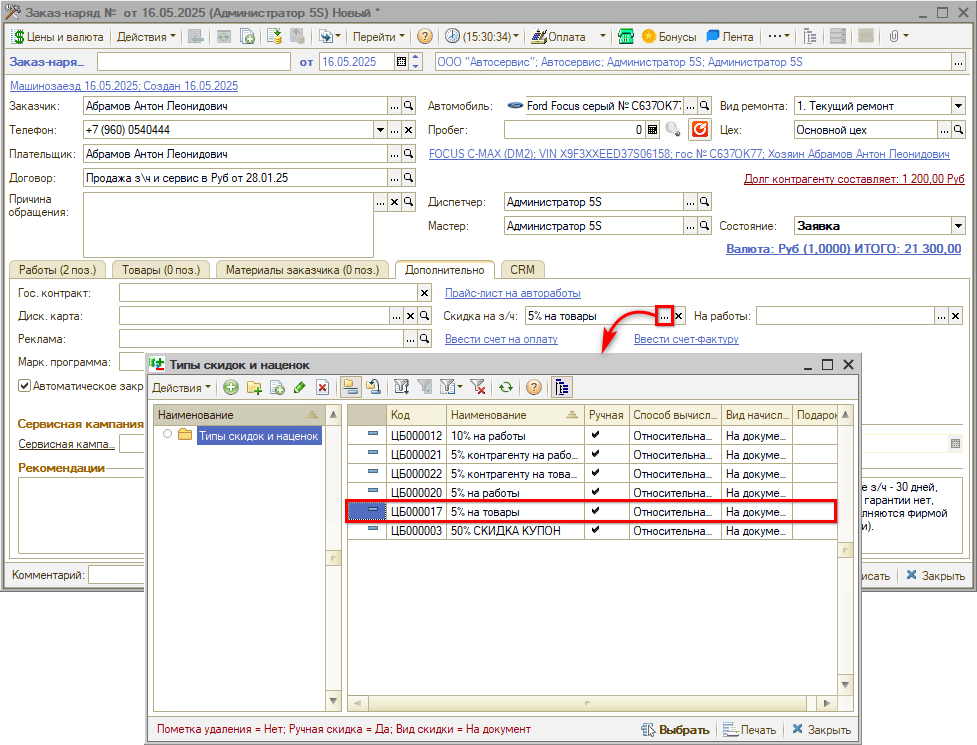Open the CRM tab
The image size is (977, 745).
[522, 270]
